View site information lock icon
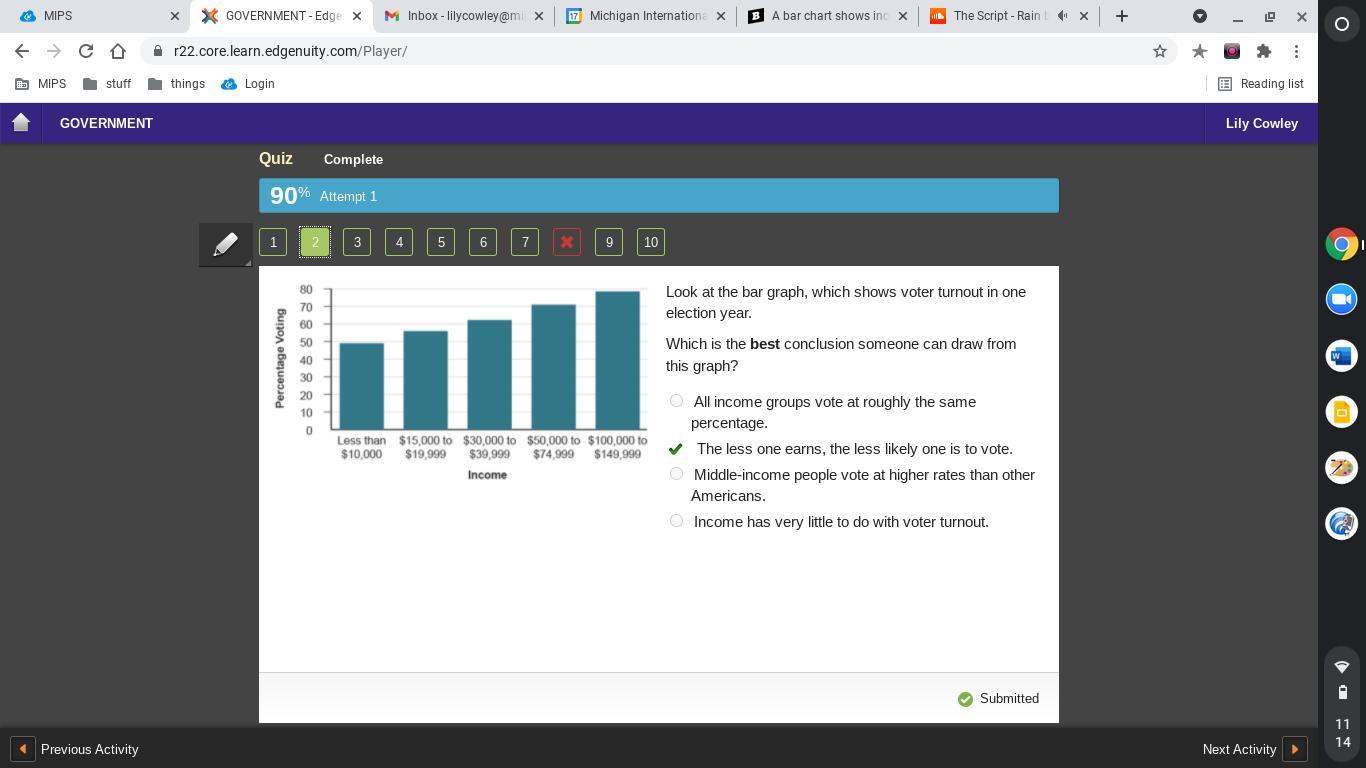 pos(158,51)
